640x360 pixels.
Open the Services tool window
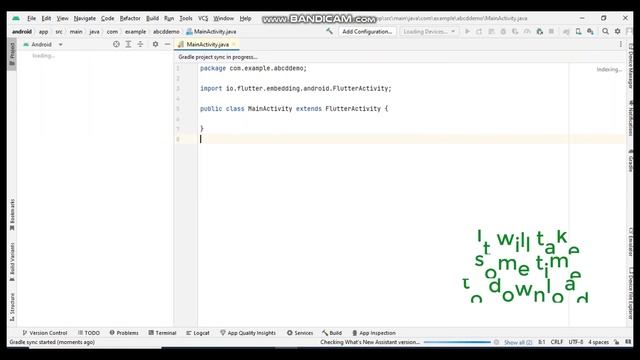[300, 333]
